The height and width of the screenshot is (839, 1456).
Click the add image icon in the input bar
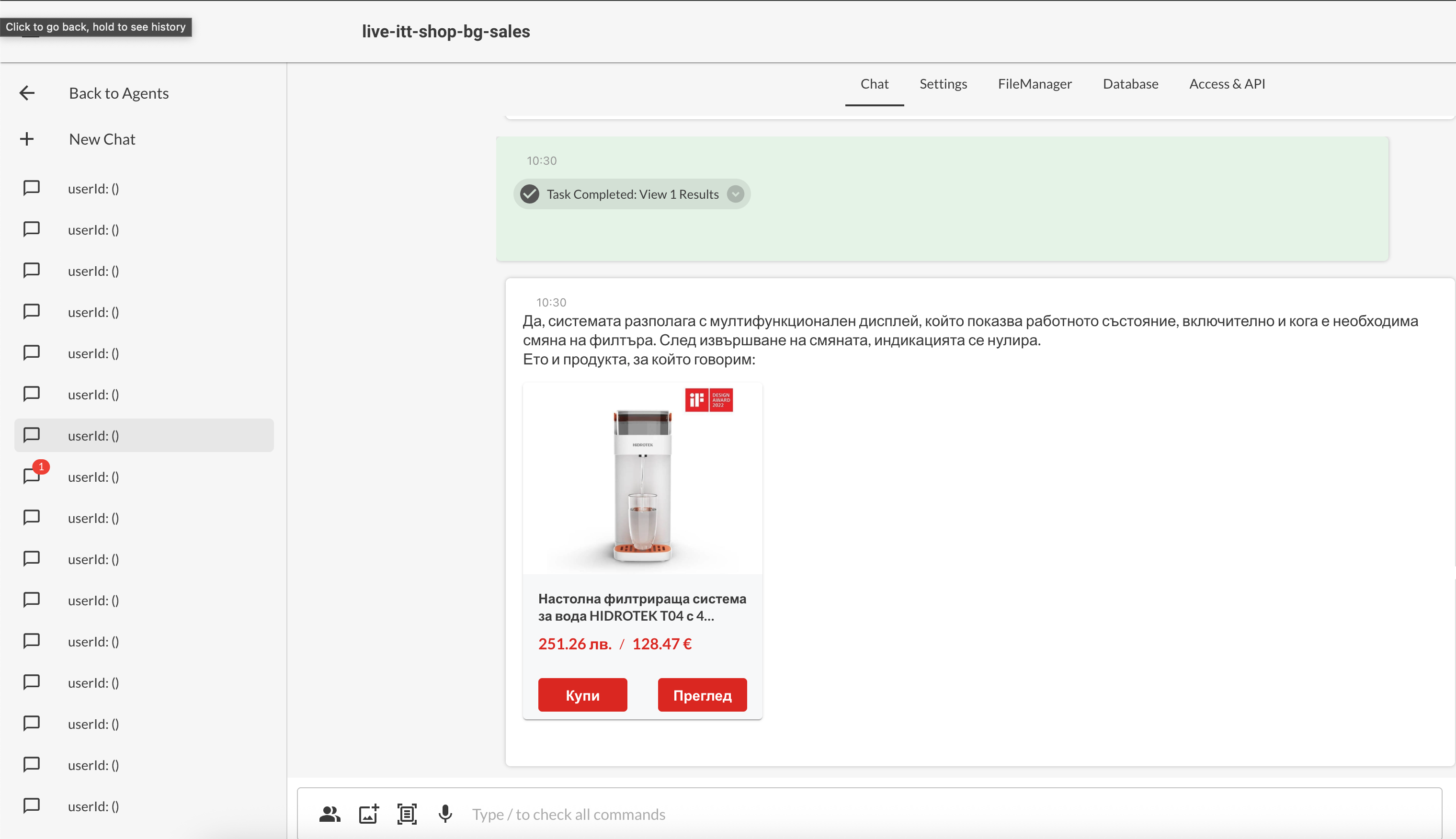[369, 814]
